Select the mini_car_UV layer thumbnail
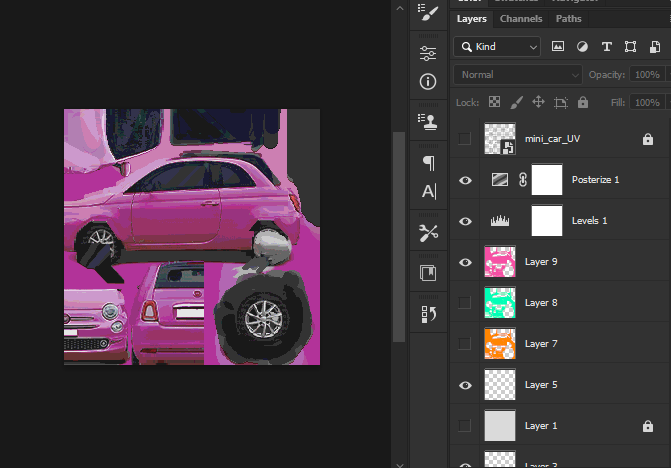 (500, 139)
